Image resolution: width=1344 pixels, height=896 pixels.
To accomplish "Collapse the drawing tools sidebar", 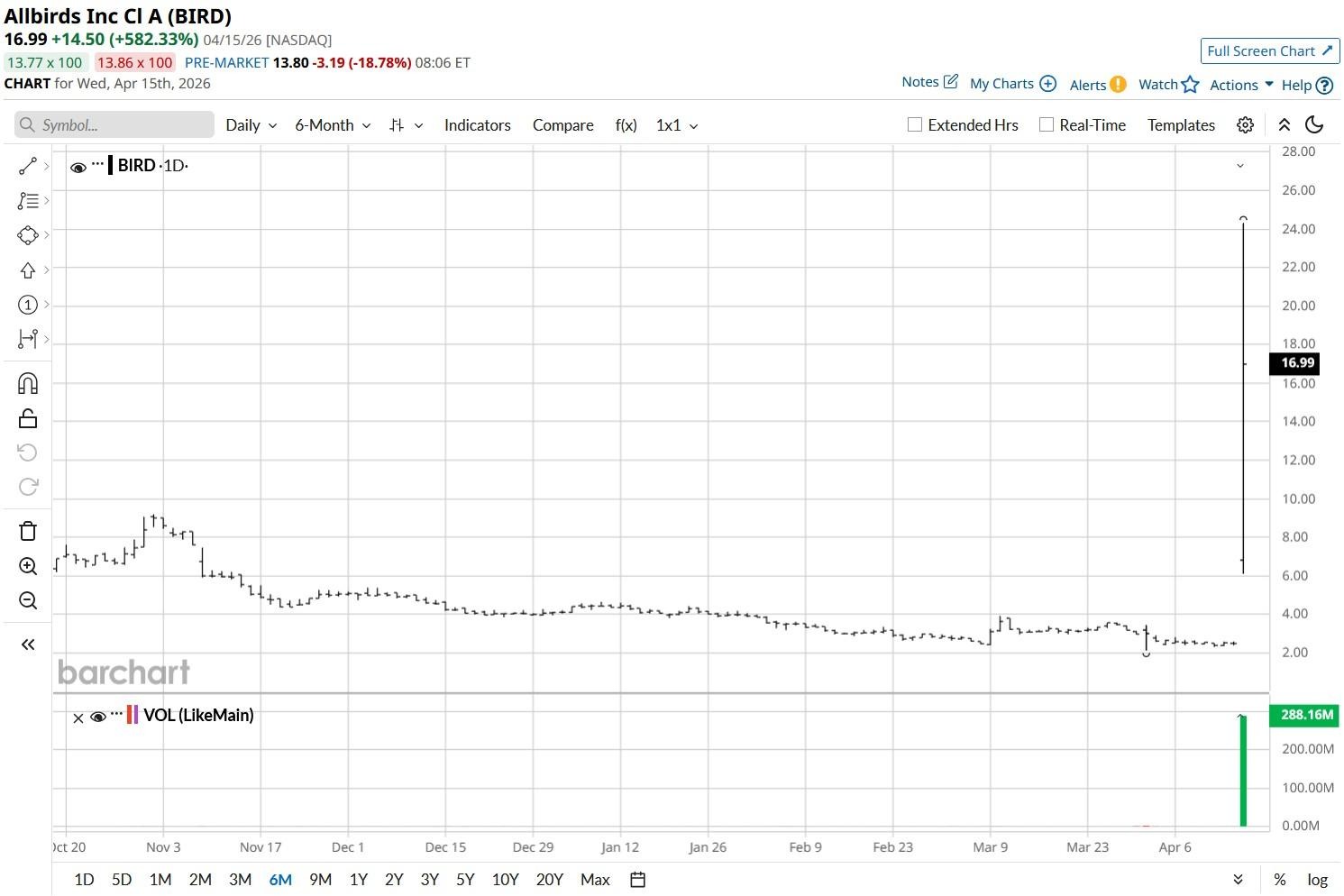I will 28,645.
